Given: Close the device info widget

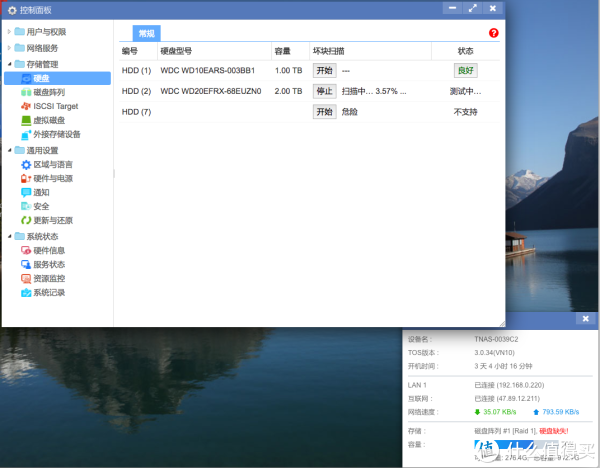Looking at the screenshot, I should tap(586, 320).
